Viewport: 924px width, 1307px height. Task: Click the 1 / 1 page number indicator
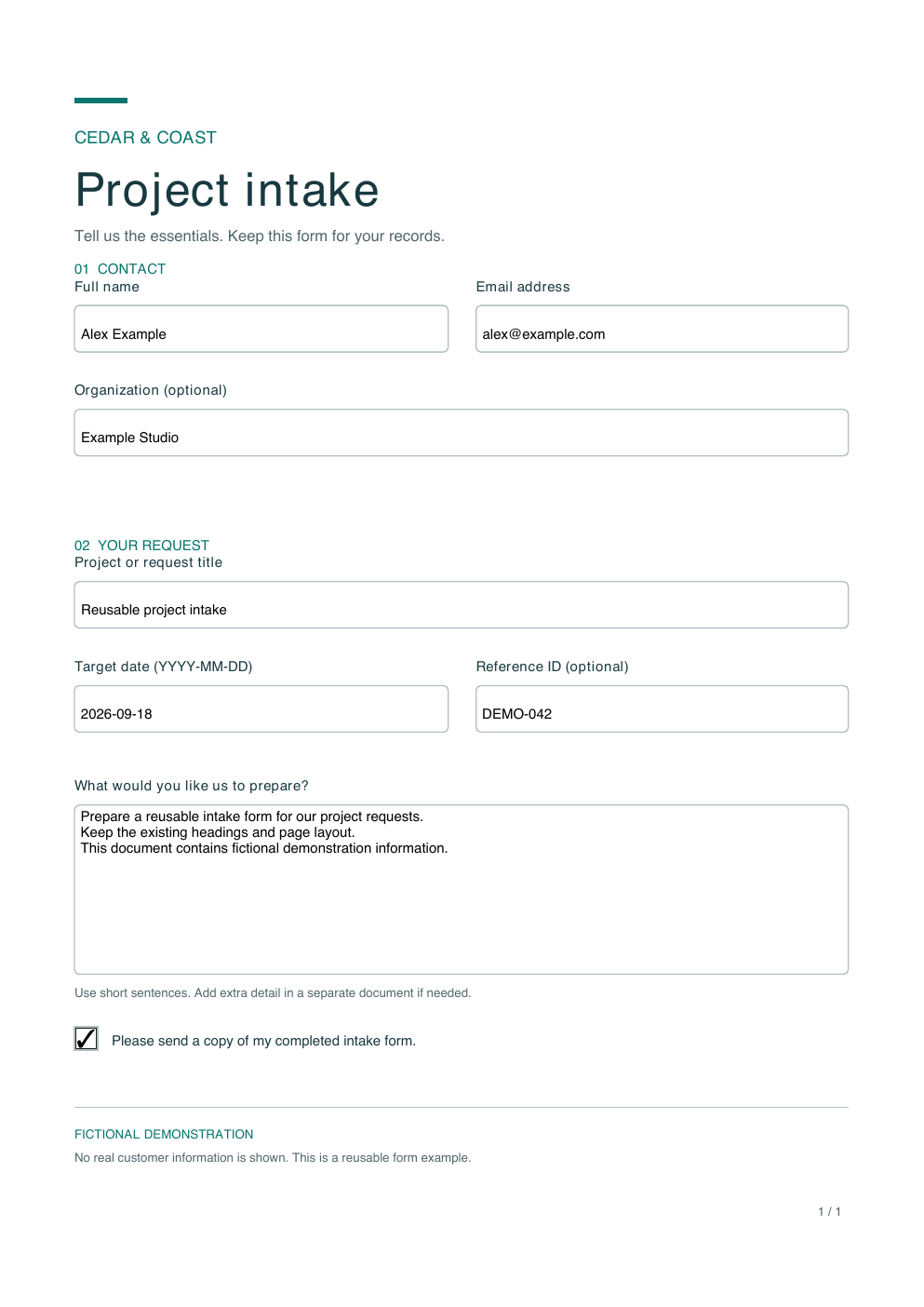[829, 1211]
